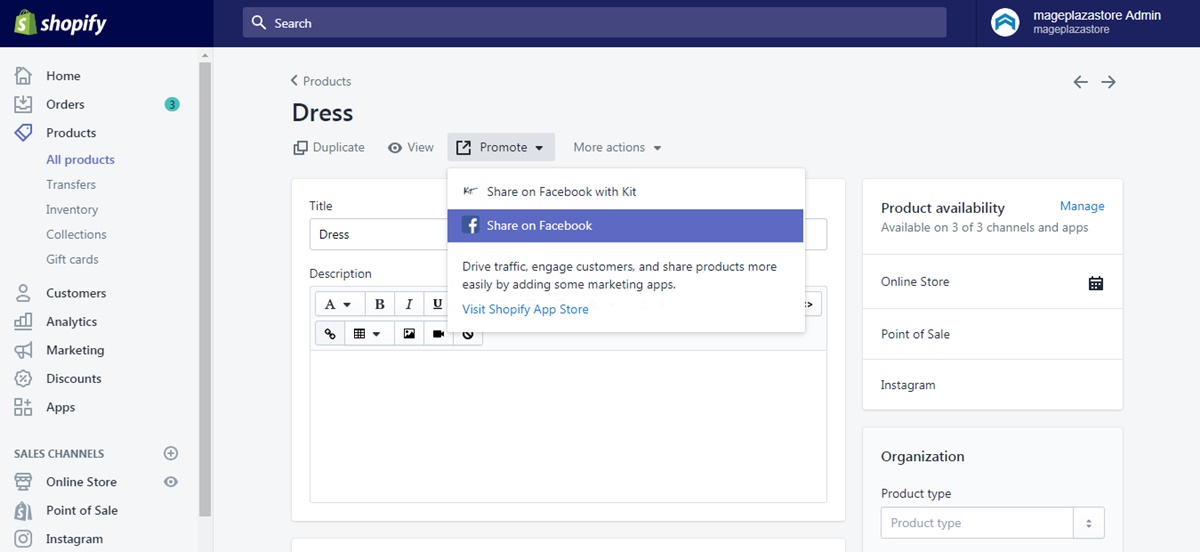This screenshot has height=552, width=1200.
Task: Set Online Store publish date calendar
Action: tap(1096, 283)
